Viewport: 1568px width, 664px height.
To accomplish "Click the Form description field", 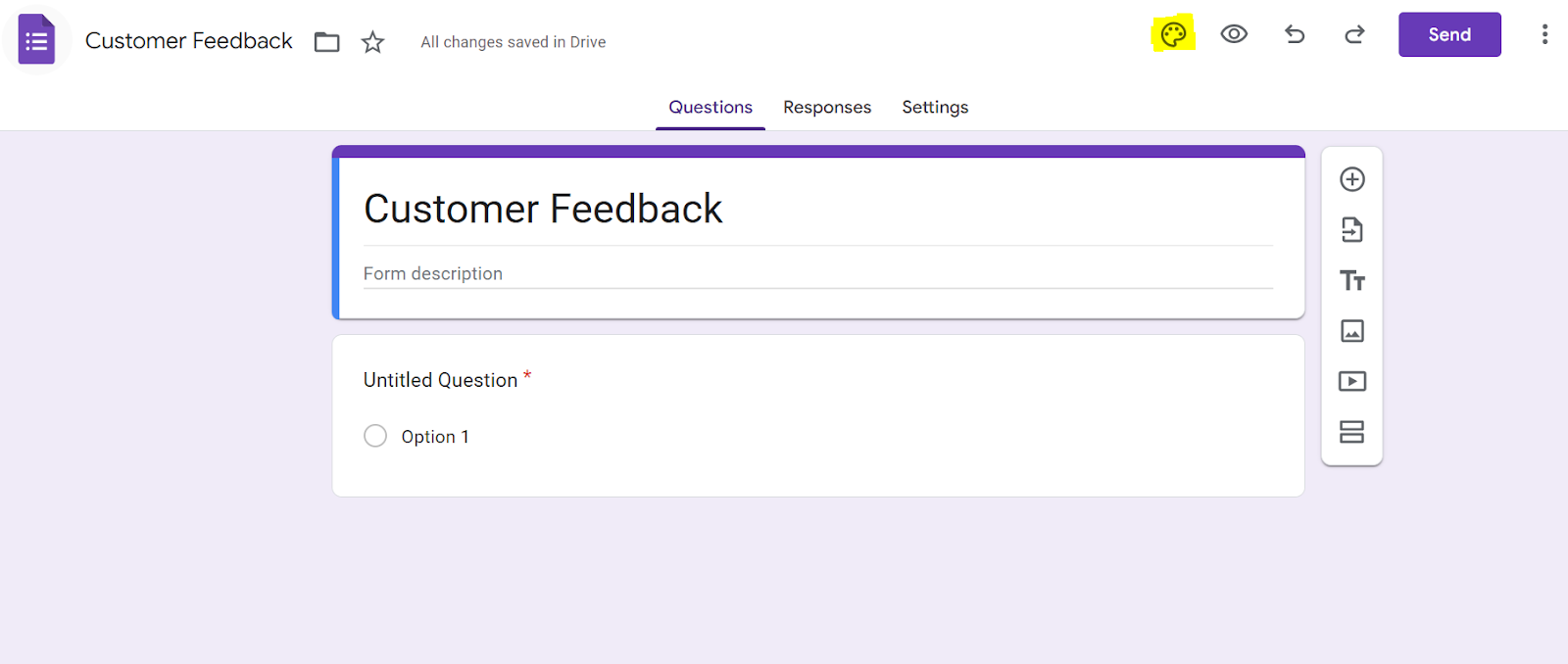I will coord(818,273).
